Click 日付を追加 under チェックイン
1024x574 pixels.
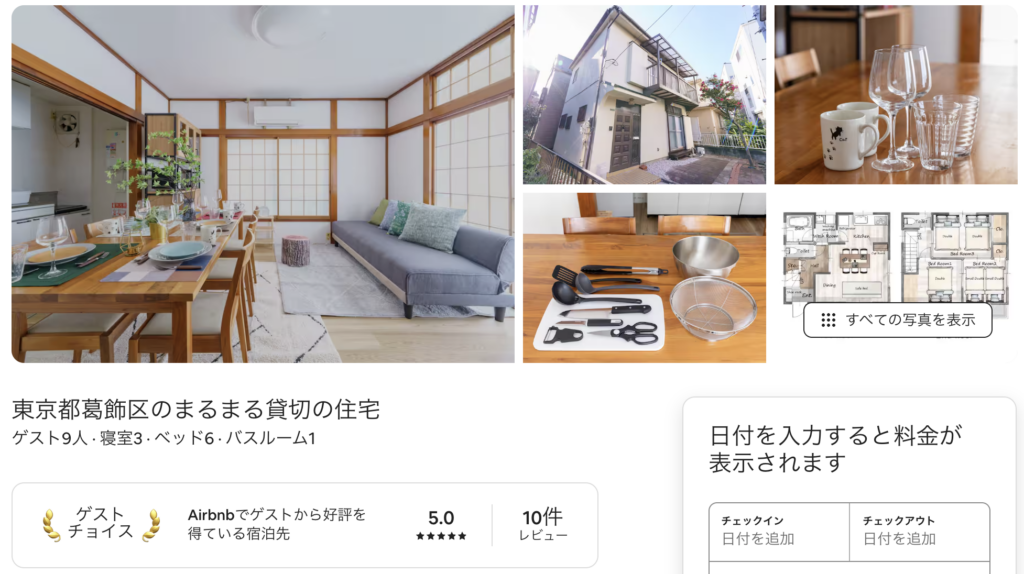coord(758,539)
